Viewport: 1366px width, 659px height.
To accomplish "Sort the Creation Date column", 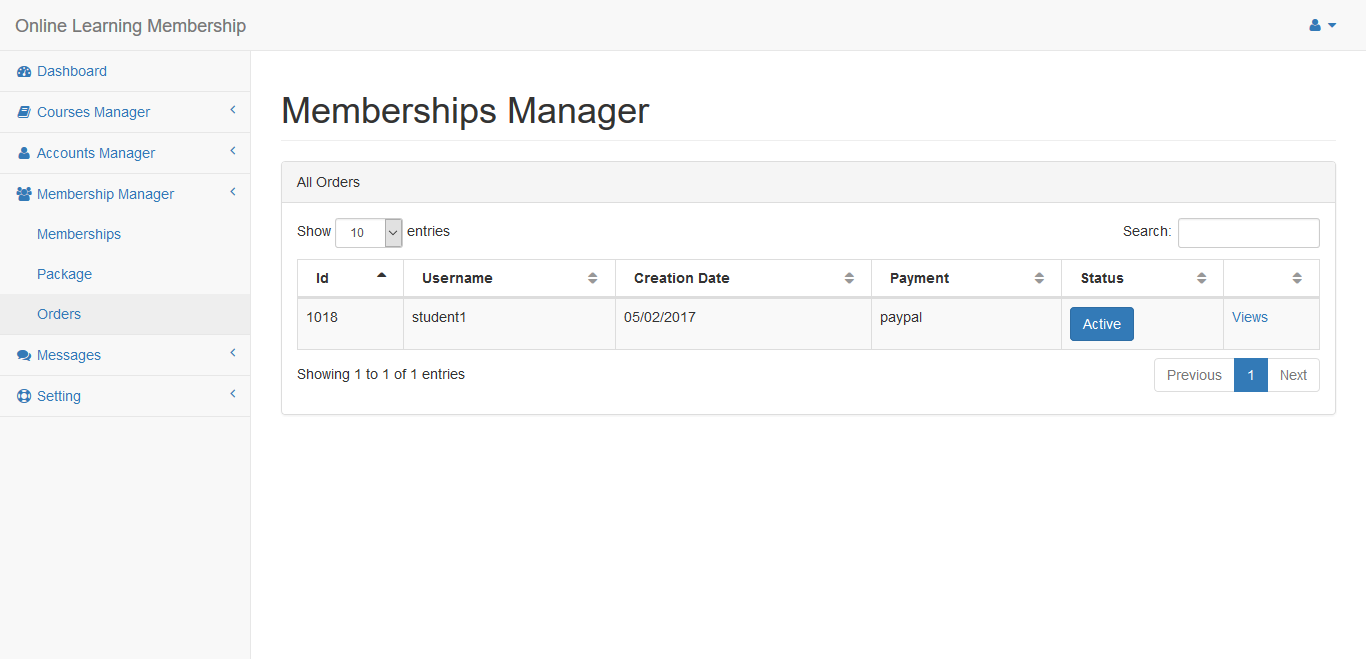I will (849, 278).
